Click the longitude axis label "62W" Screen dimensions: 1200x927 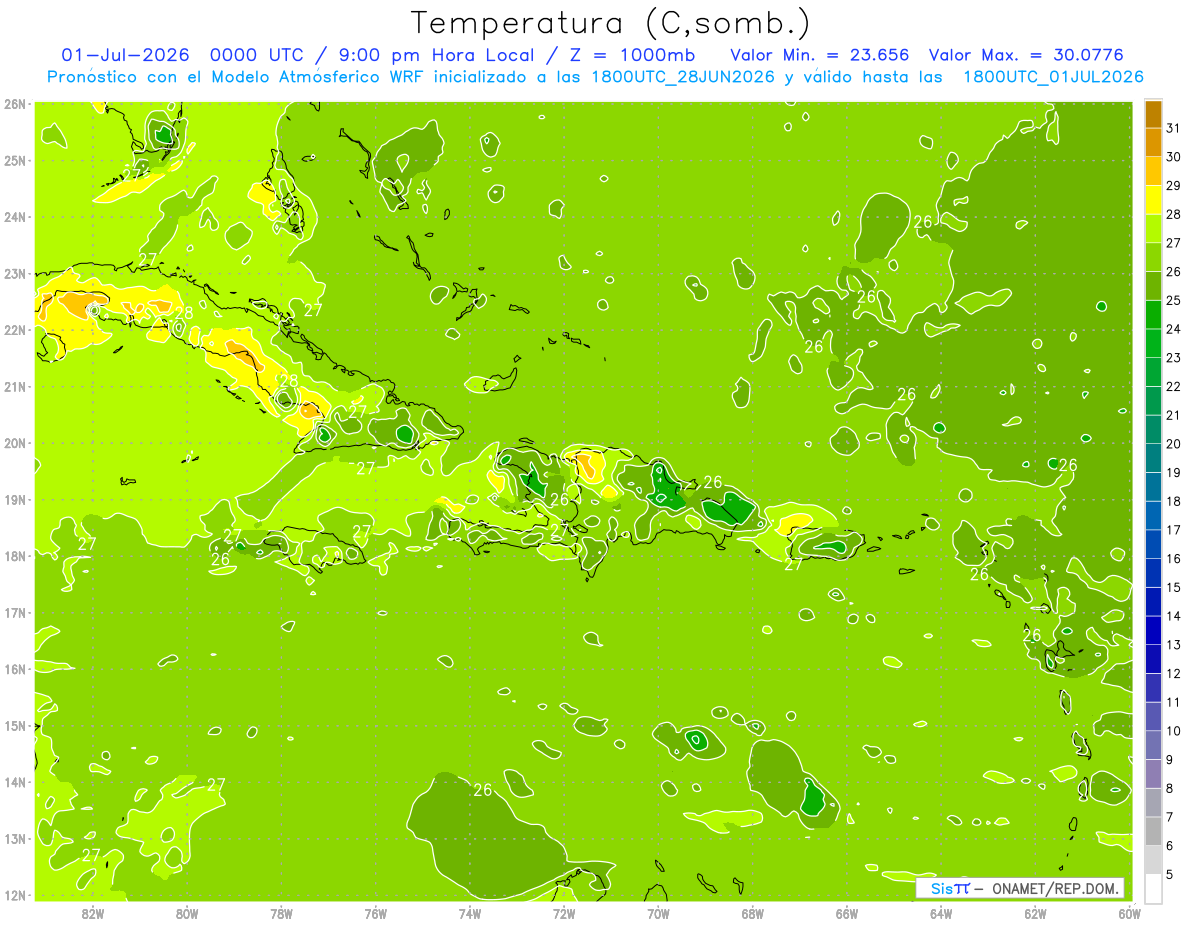click(x=1035, y=912)
